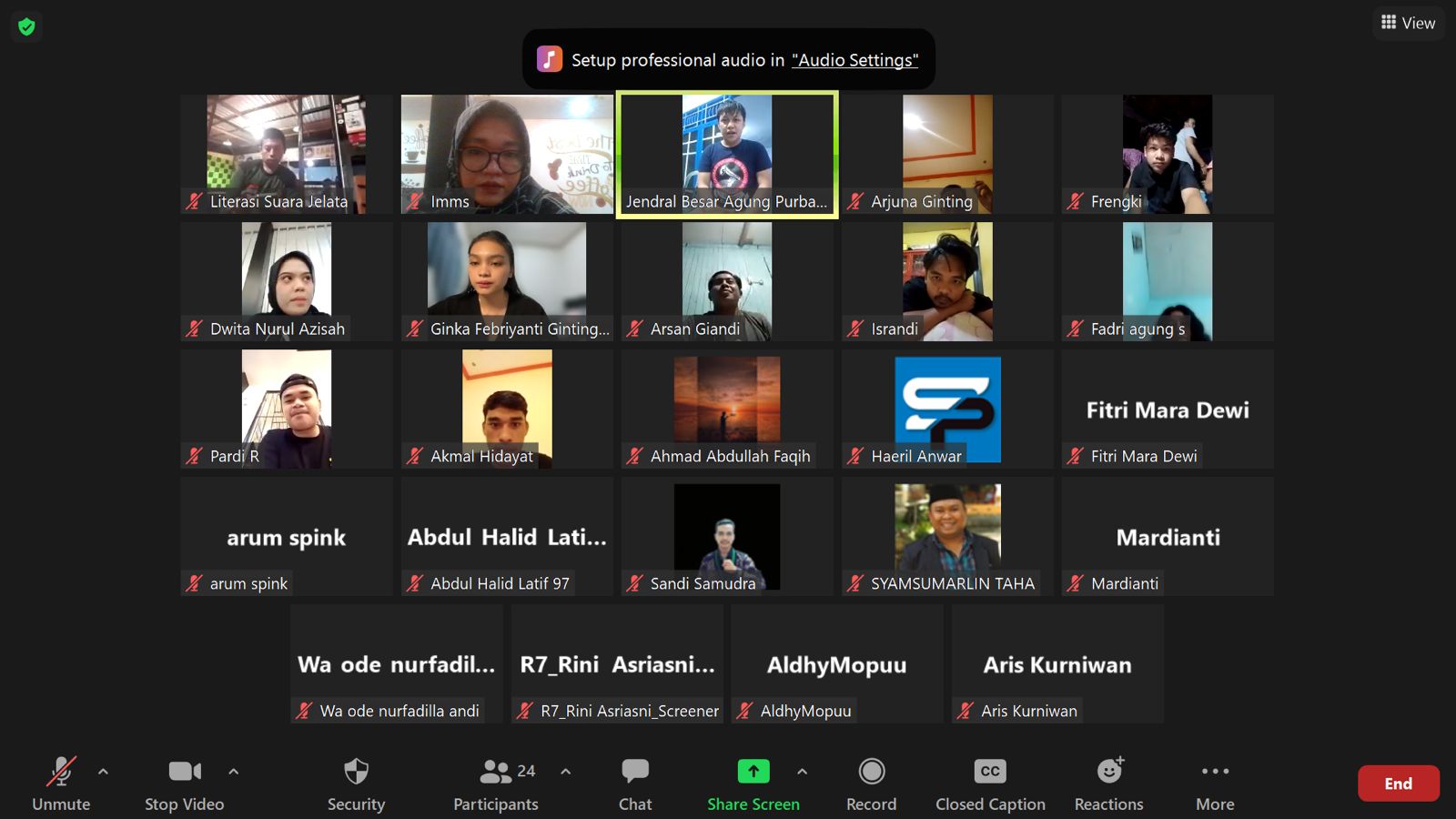This screenshot has width=1456, height=819.
Task: Select Israndi video tile
Action: tap(947, 282)
